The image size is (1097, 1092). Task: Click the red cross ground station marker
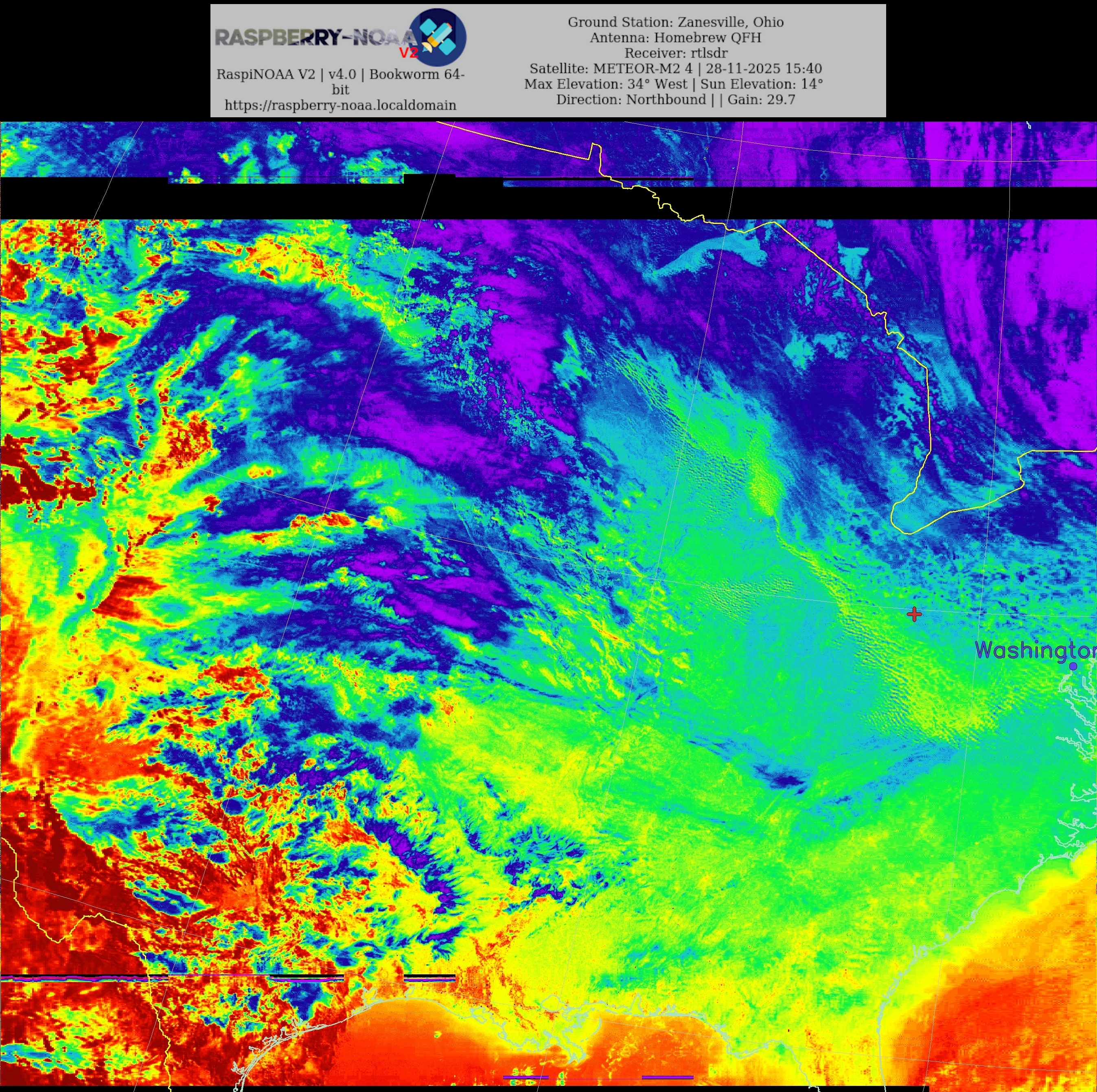tap(913, 614)
